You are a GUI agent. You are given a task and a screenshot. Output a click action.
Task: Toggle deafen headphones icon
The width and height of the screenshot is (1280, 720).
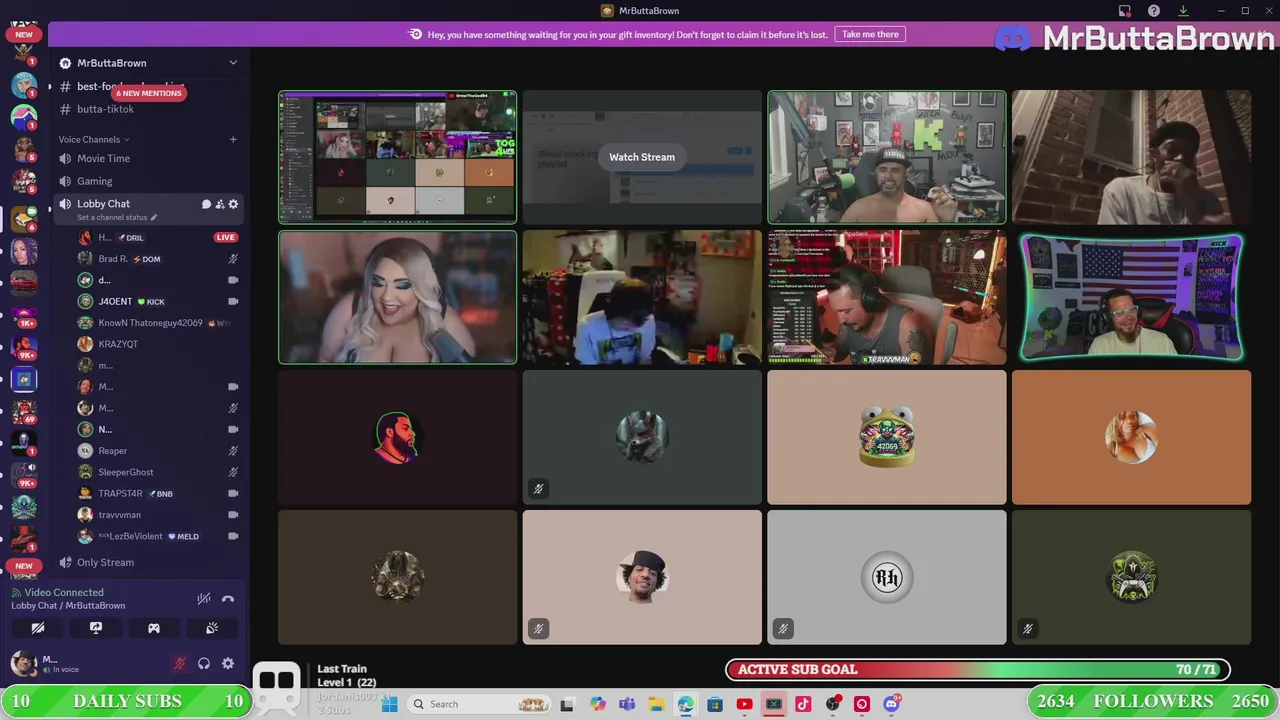point(204,663)
